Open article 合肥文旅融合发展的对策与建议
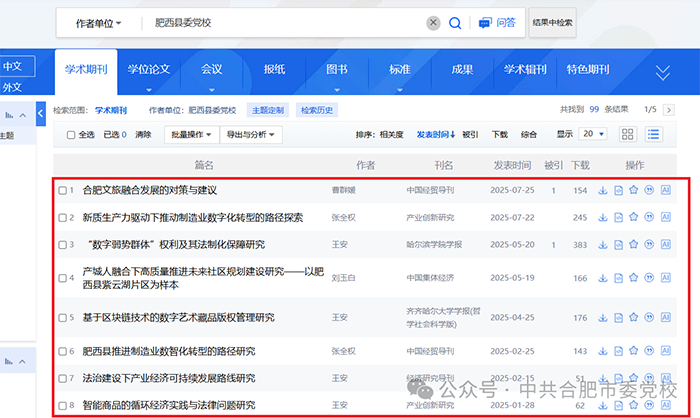 pos(150,190)
